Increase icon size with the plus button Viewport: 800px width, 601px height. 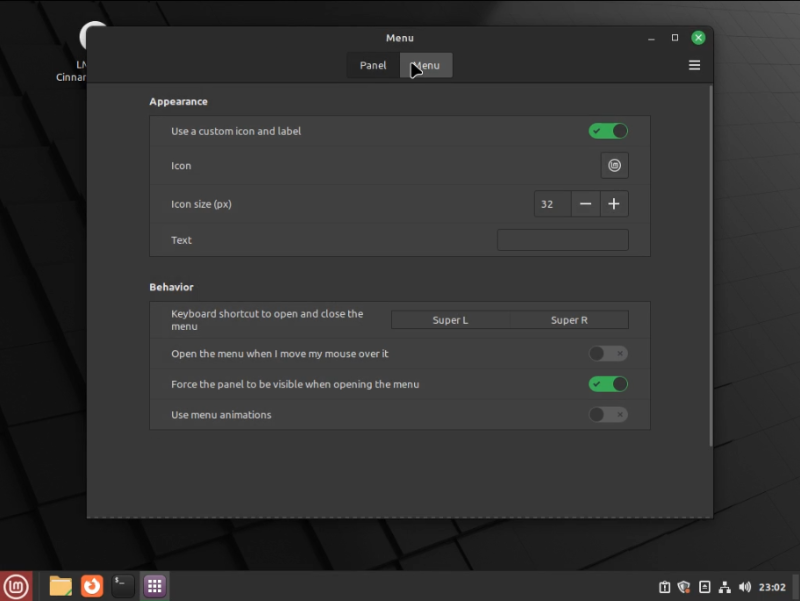coord(614,204)
